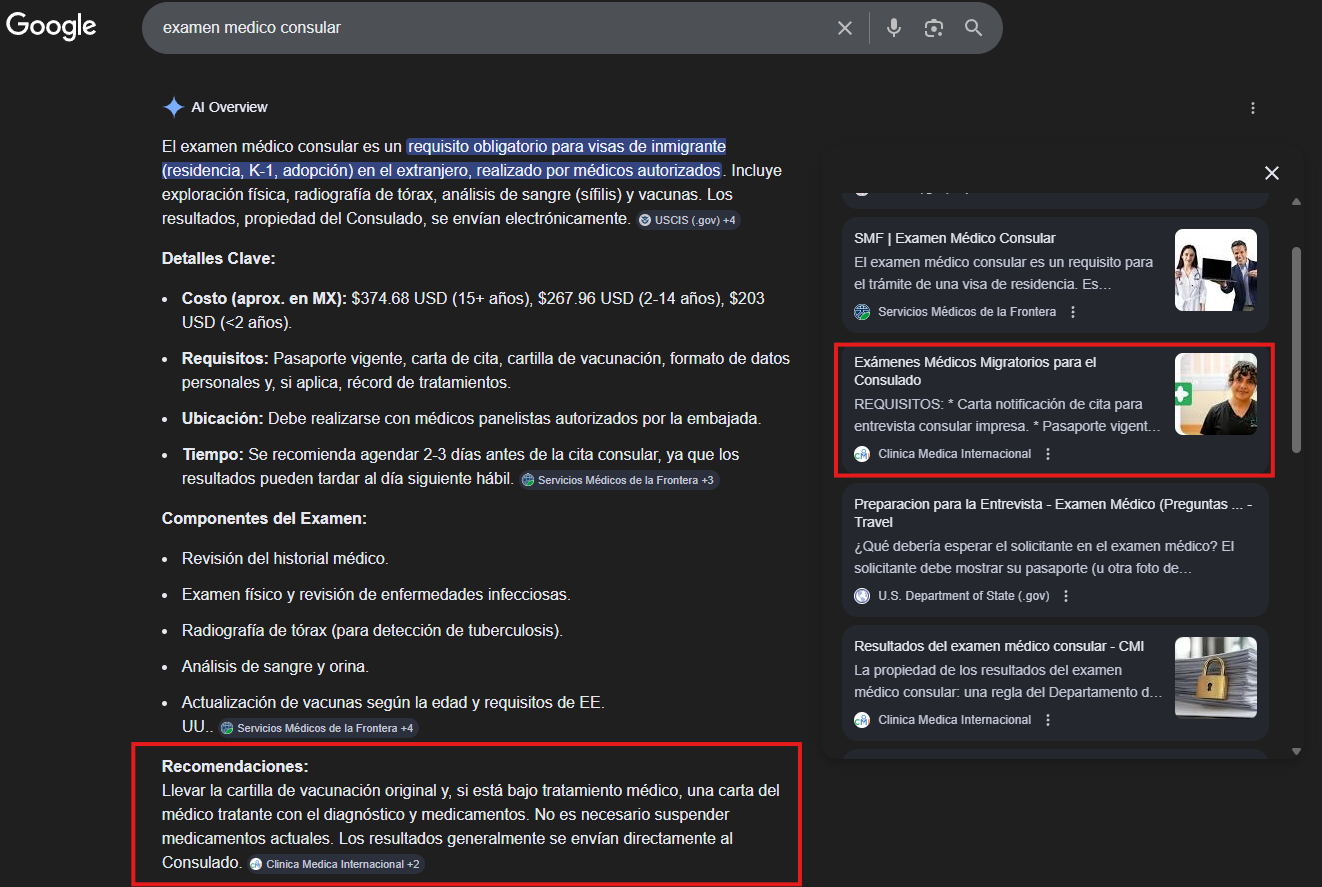Click the 'AI Overview' heading label

click(230, 107)
